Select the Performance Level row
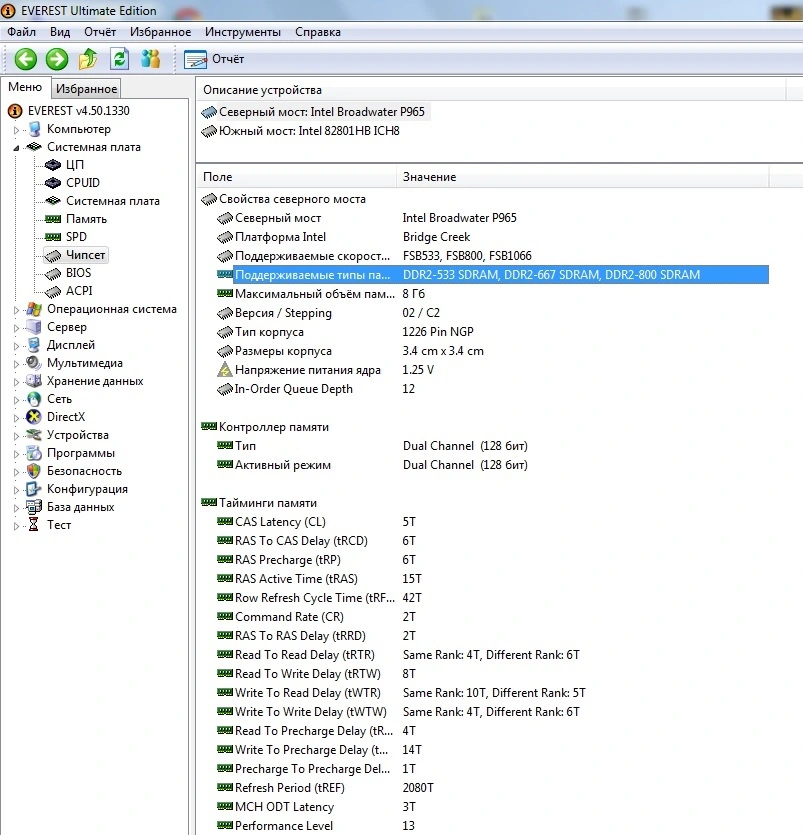 pyautogui.click(x=493, y=826)
